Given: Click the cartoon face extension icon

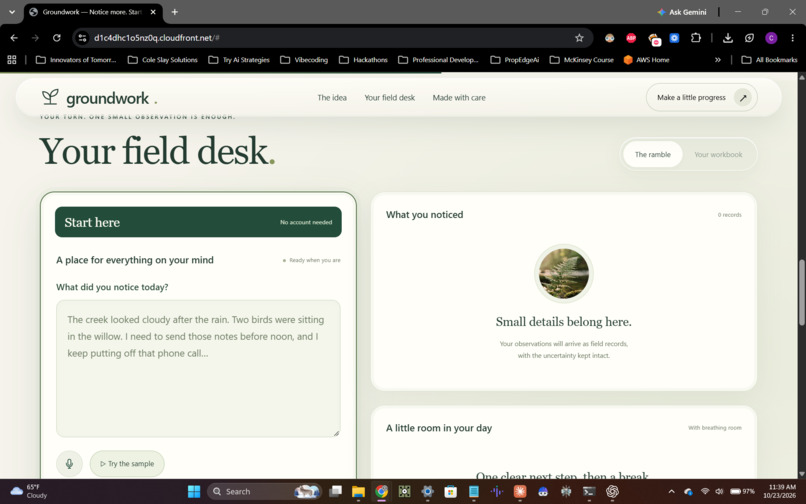Looking at the screenshot, I should [x=609, y=38].
